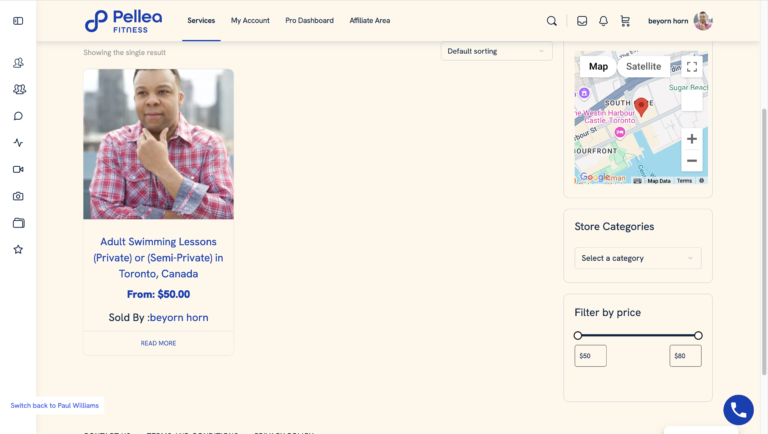Open the star favorites sidebar icon

pyautogui.click(x=18, y=249)
